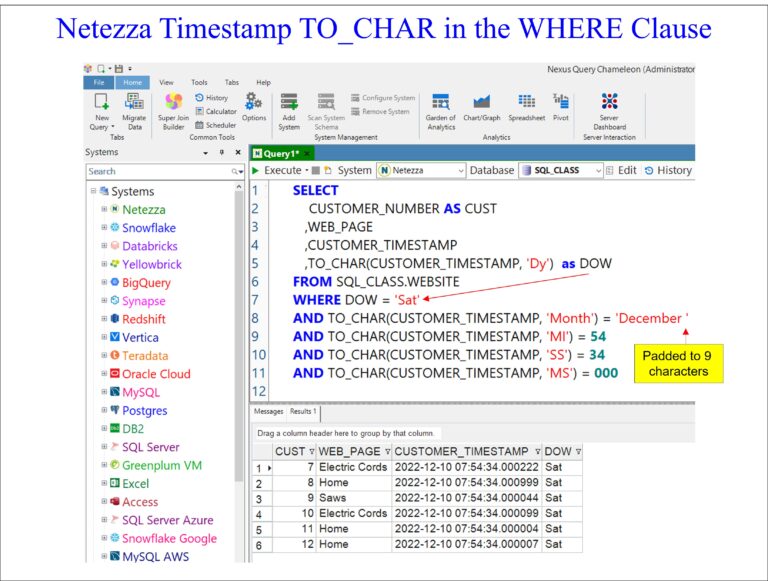Expand the Postgres tree node

pyautogui.click(x=104, y=410)
